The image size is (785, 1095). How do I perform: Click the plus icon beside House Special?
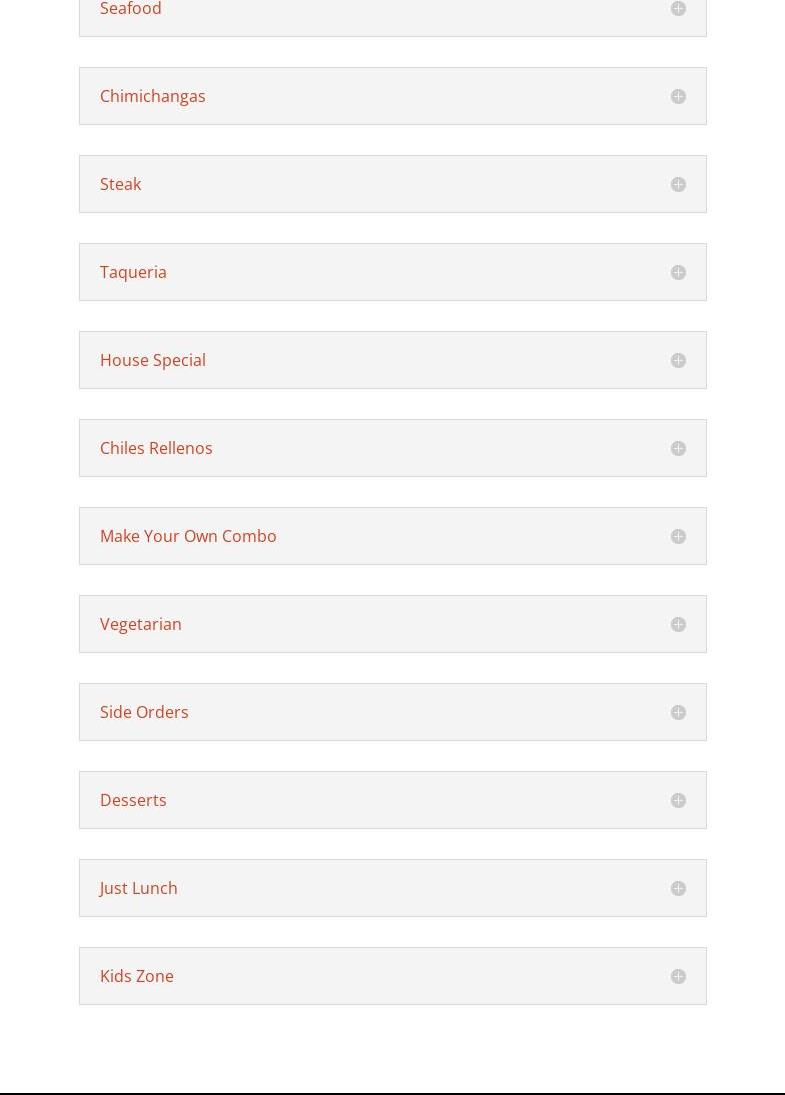pyautogui.click(x=678, y=360)
